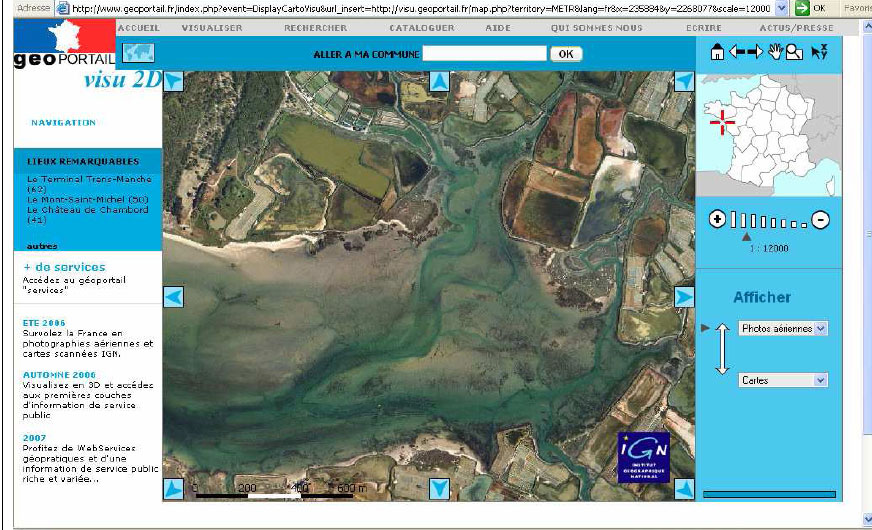Click the tallest bar on zoom scale
The image size is (872, 530).
(732, 220)
